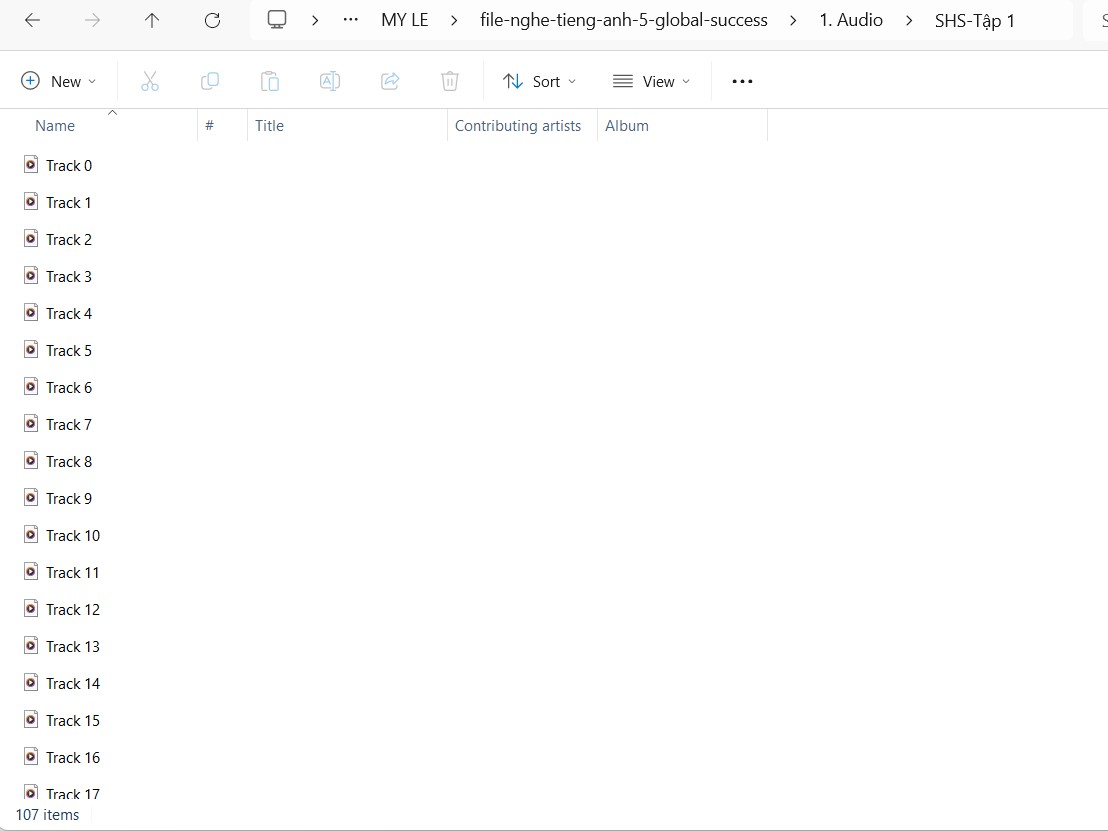Click the back navigation arrow
The height and width of the screenshot is (831, 1108).
coord(32,20)
